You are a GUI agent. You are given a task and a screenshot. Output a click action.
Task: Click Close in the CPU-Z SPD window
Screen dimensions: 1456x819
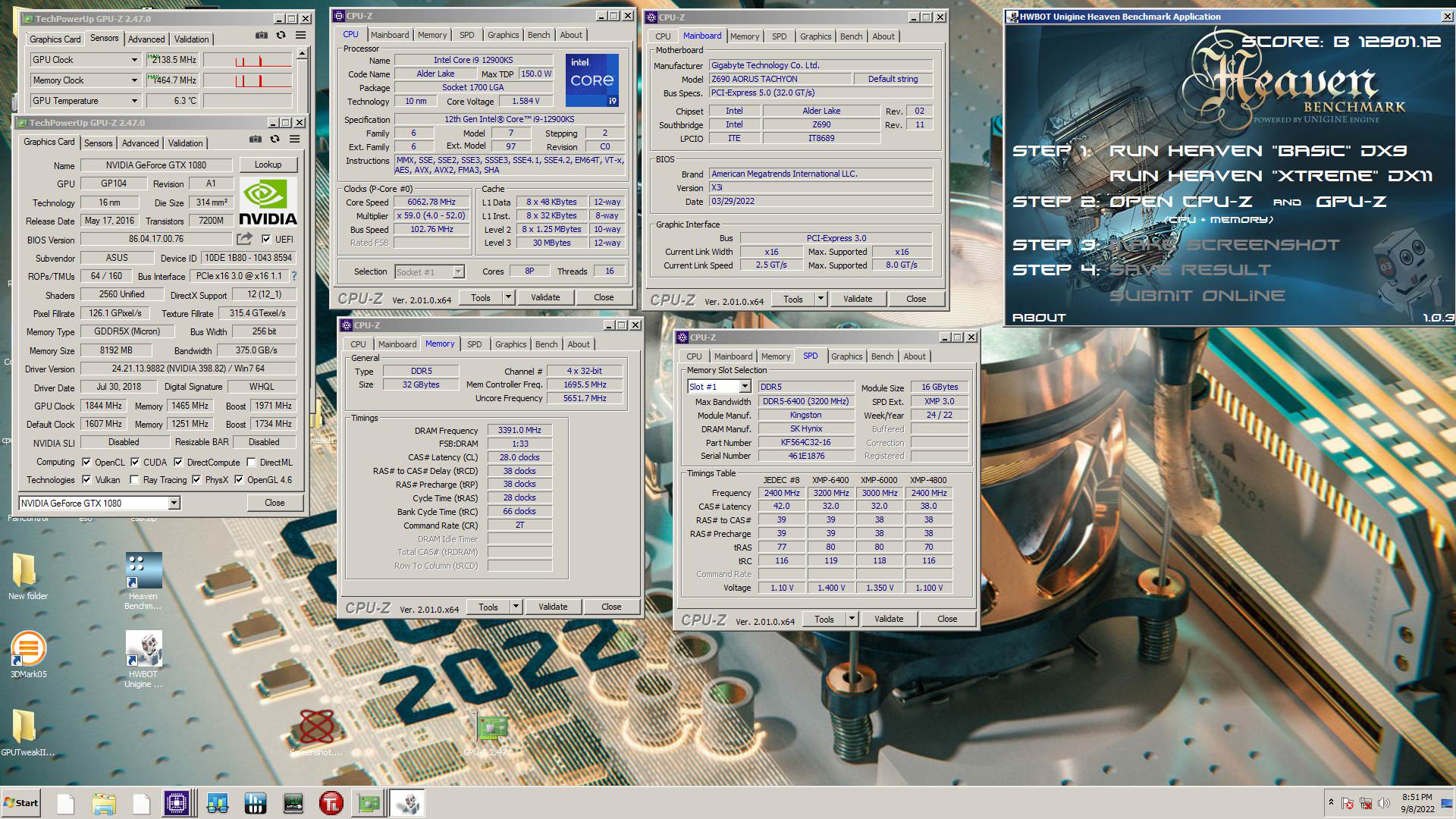point(947,619)
